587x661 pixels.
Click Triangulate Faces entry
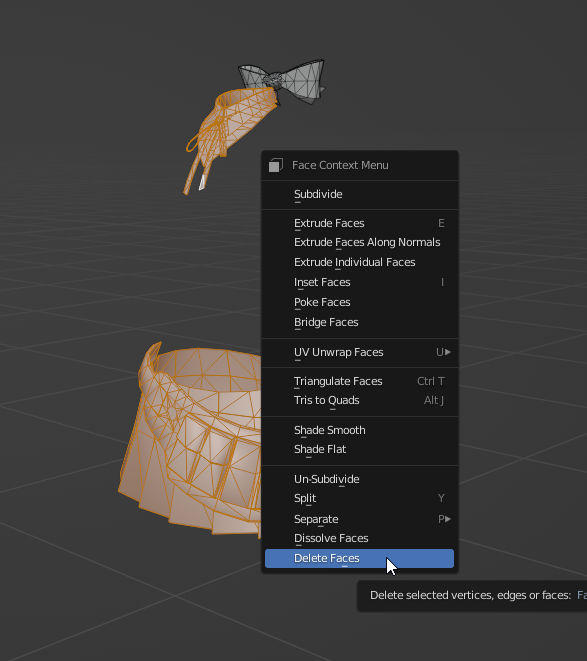tap(359, 381)
